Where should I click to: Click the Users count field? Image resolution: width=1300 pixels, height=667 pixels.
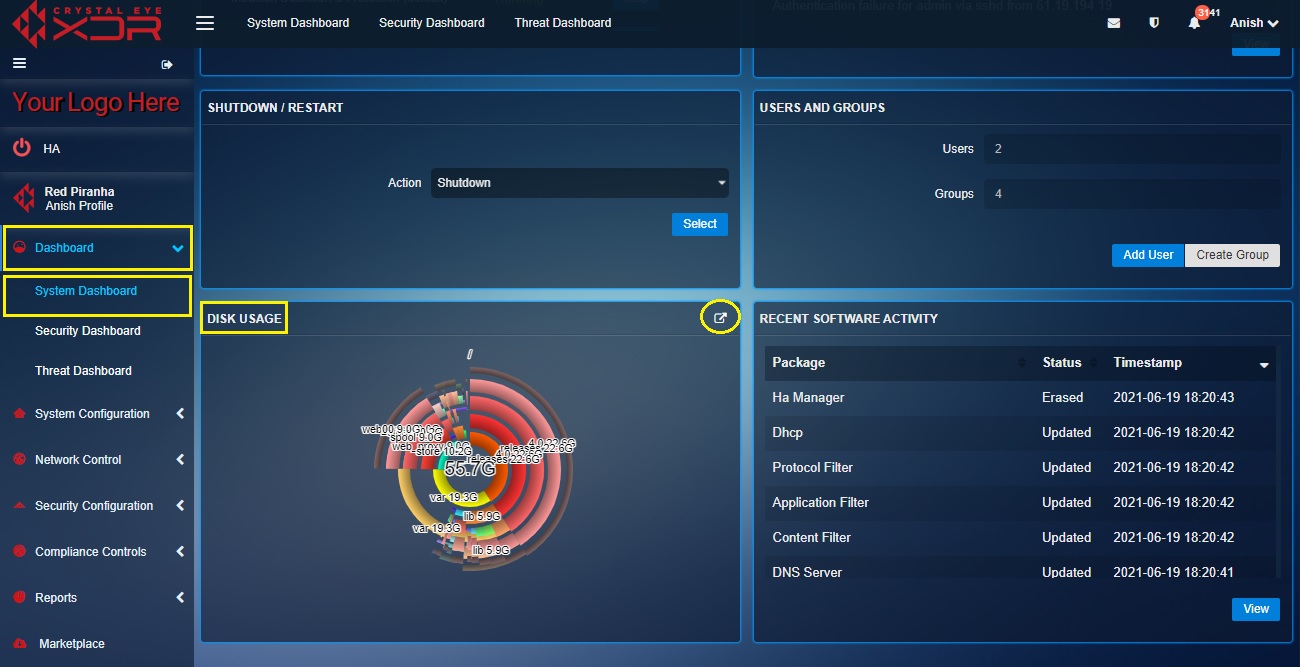(x=1132, y=149)
